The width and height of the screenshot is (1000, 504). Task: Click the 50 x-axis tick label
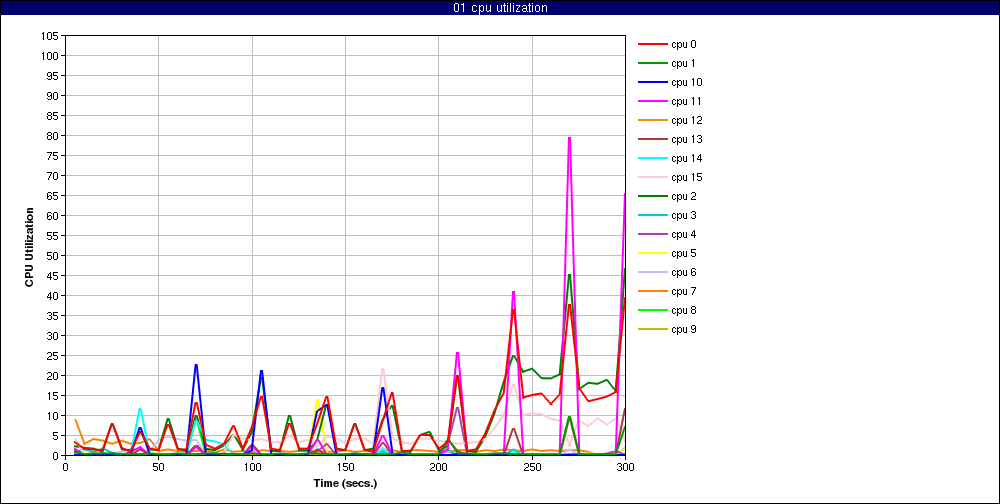coord(158,467)
